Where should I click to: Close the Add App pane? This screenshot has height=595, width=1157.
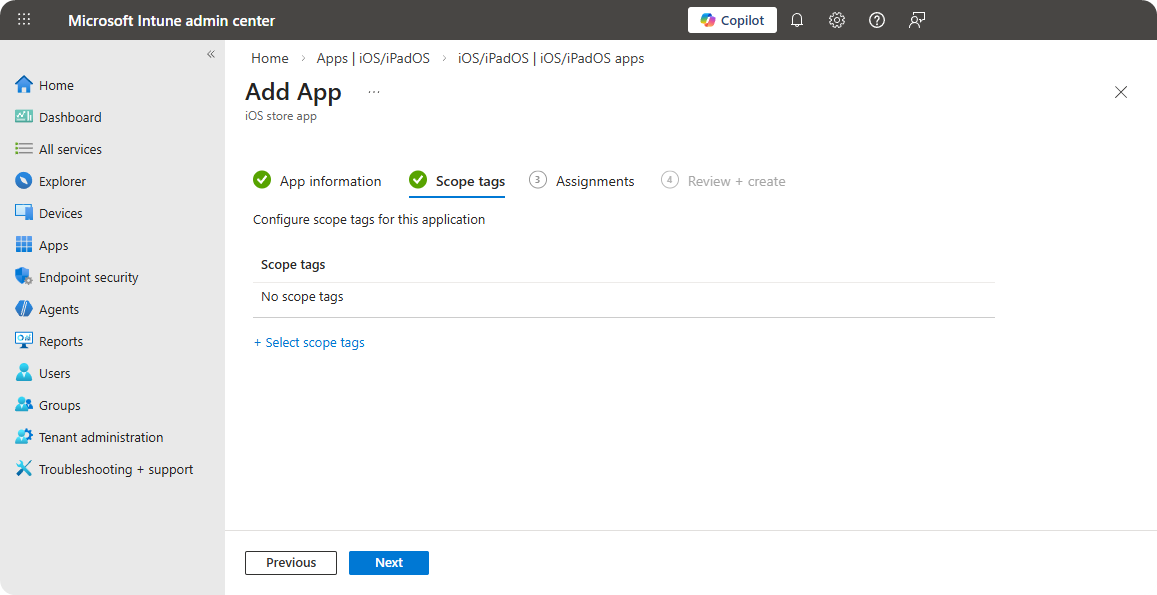[1121, 92]
